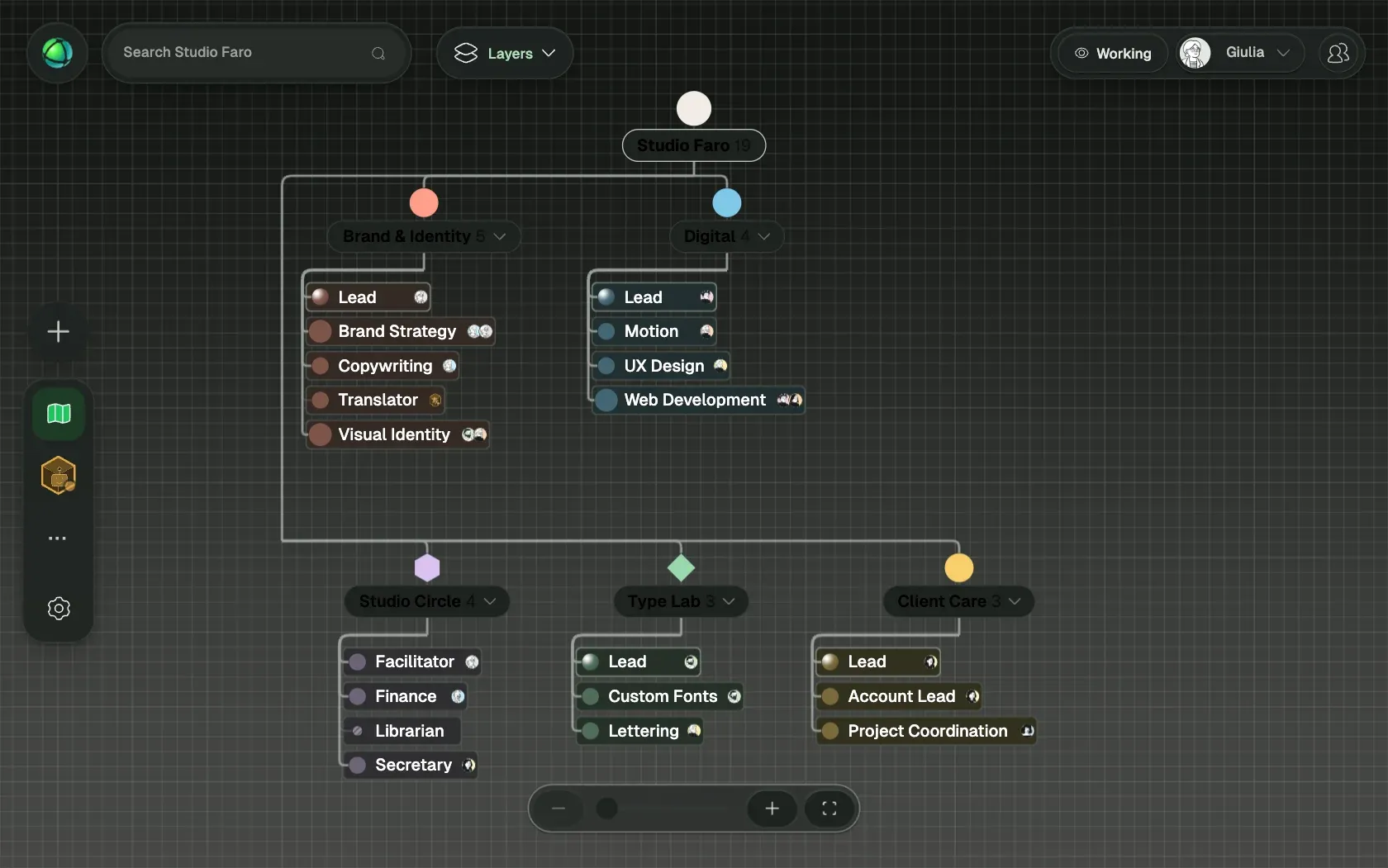Viewport: 1388px width, 868px height.
Task: Click the salmon Brand & Identity circle
Action: pyautogui.click(x=424, y=202)
